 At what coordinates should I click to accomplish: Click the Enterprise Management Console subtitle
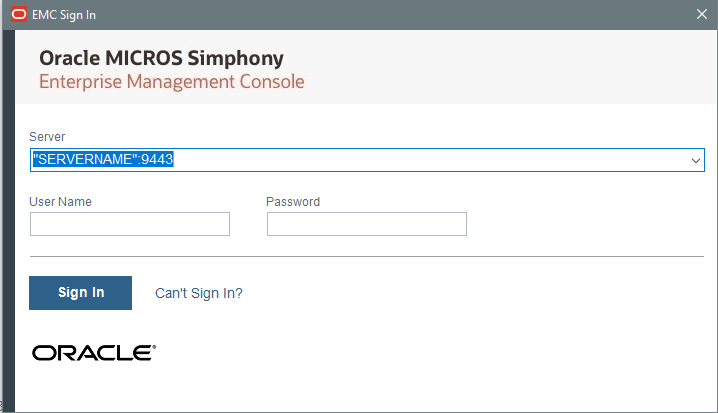point(171,81)
